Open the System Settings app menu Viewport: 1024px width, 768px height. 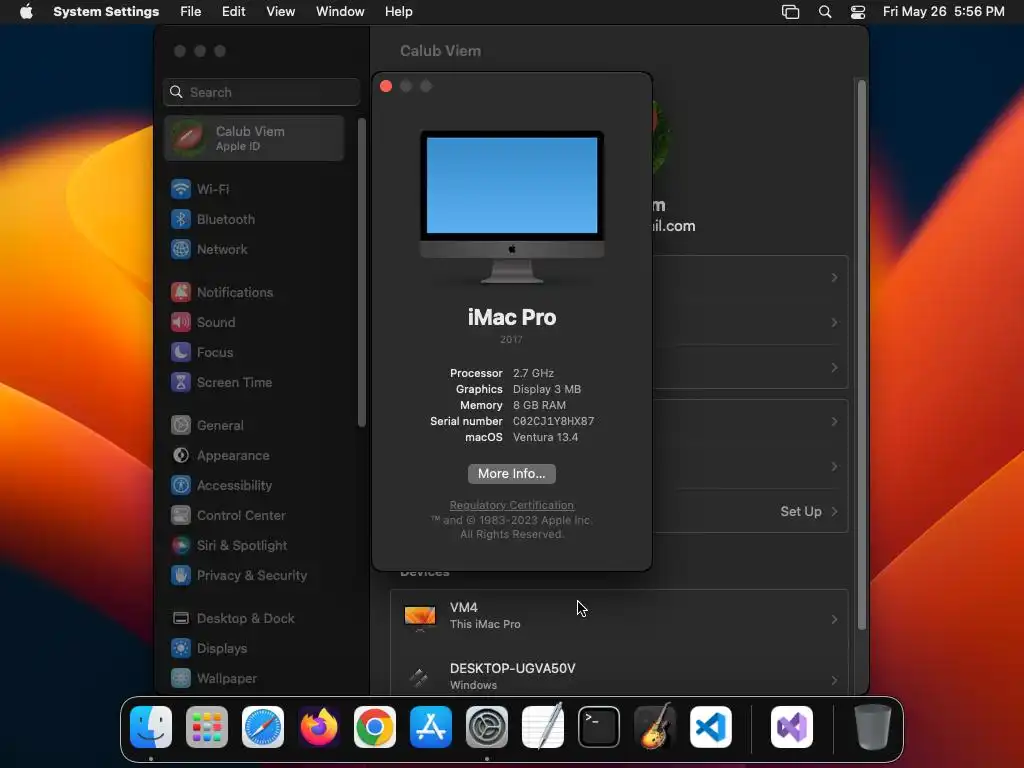coord(106,12)
